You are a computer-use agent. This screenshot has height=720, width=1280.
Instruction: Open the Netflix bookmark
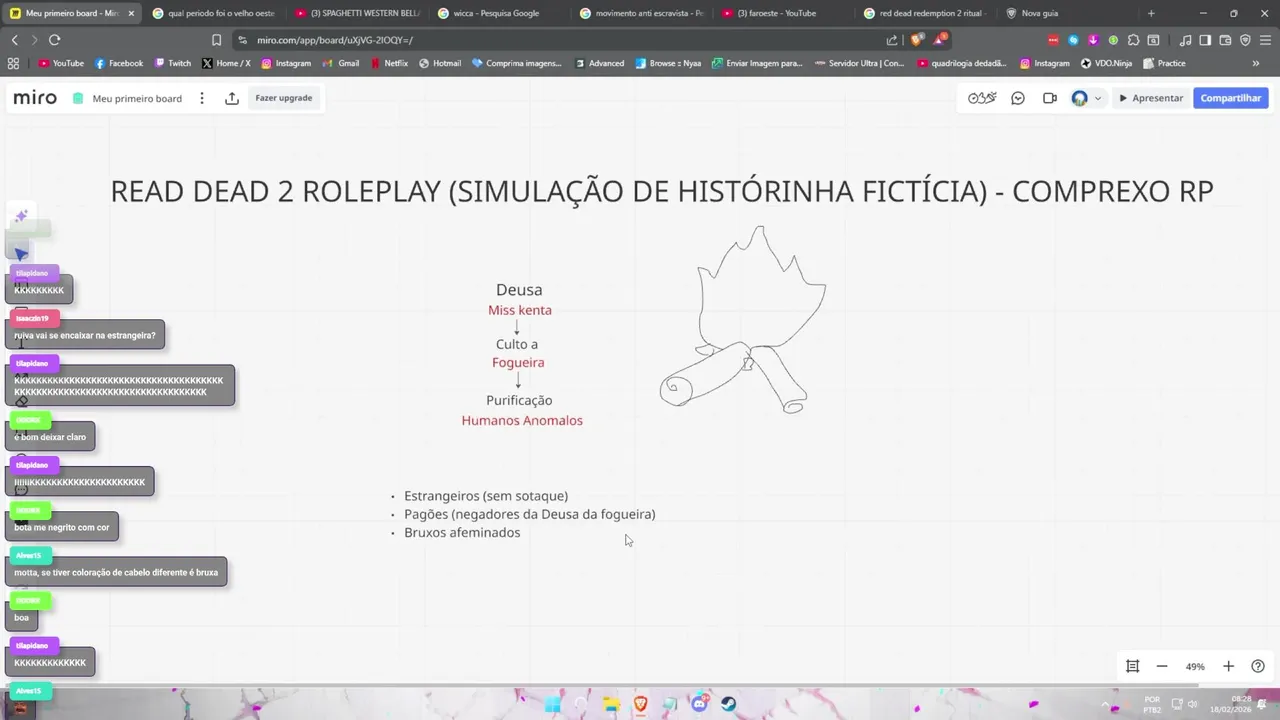pos(389,63)
